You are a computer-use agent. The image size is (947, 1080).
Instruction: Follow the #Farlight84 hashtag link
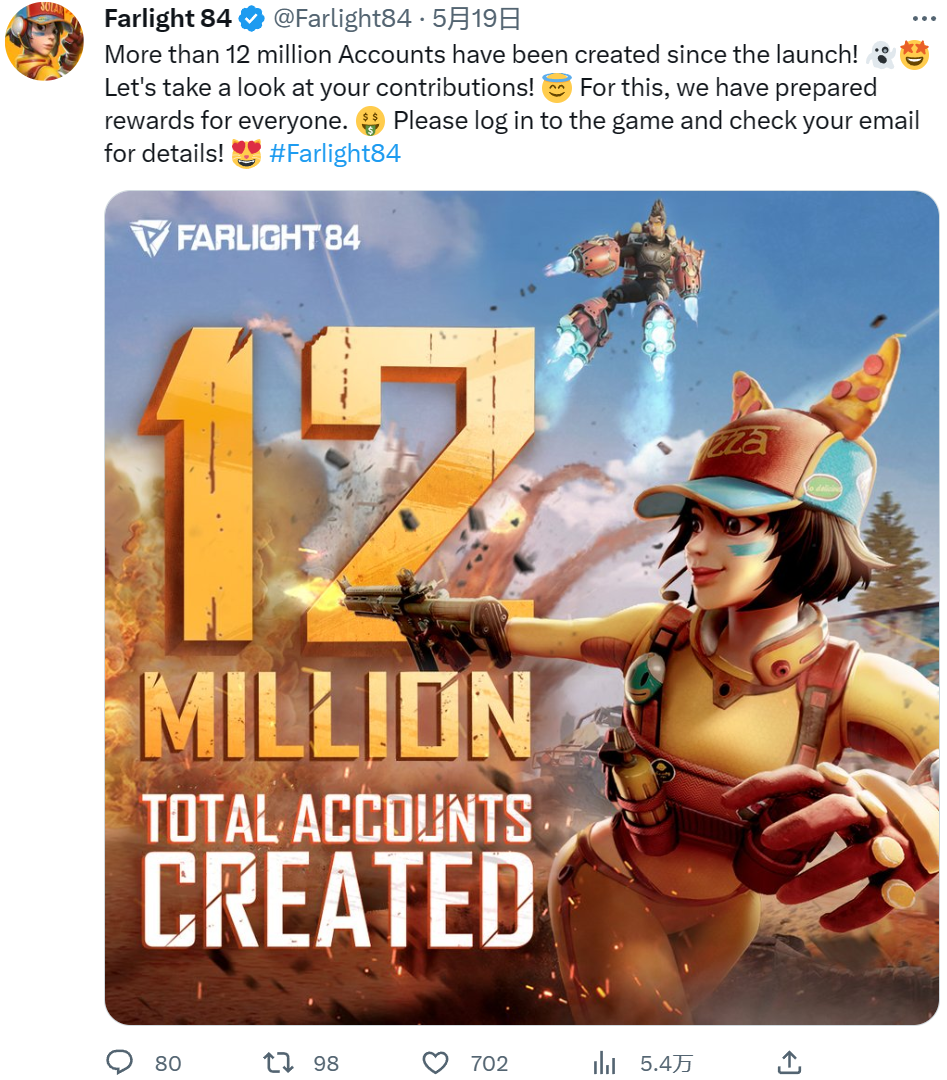click(x=335, y=153)
